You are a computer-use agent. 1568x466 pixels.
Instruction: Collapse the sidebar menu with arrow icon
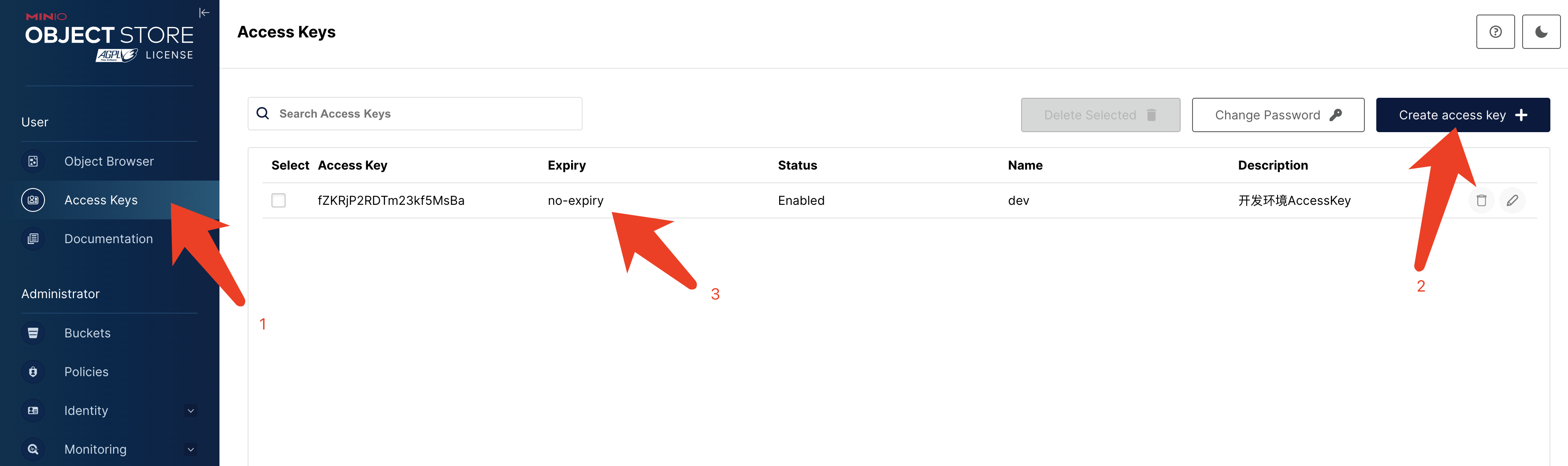point(204,13)
